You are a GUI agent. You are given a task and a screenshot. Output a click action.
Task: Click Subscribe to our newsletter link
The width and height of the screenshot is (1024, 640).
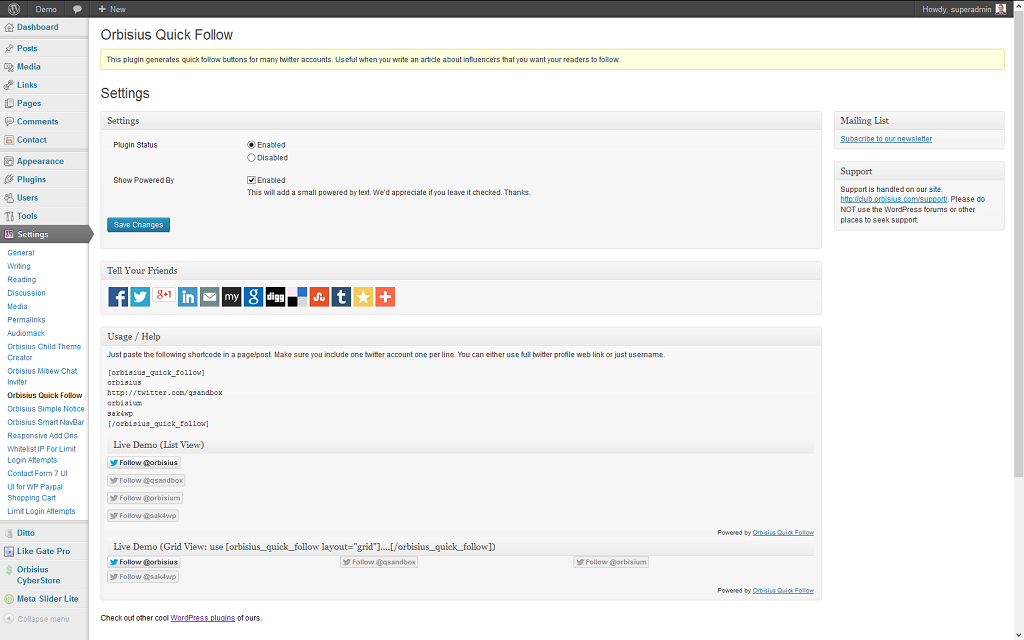(886, 139)
